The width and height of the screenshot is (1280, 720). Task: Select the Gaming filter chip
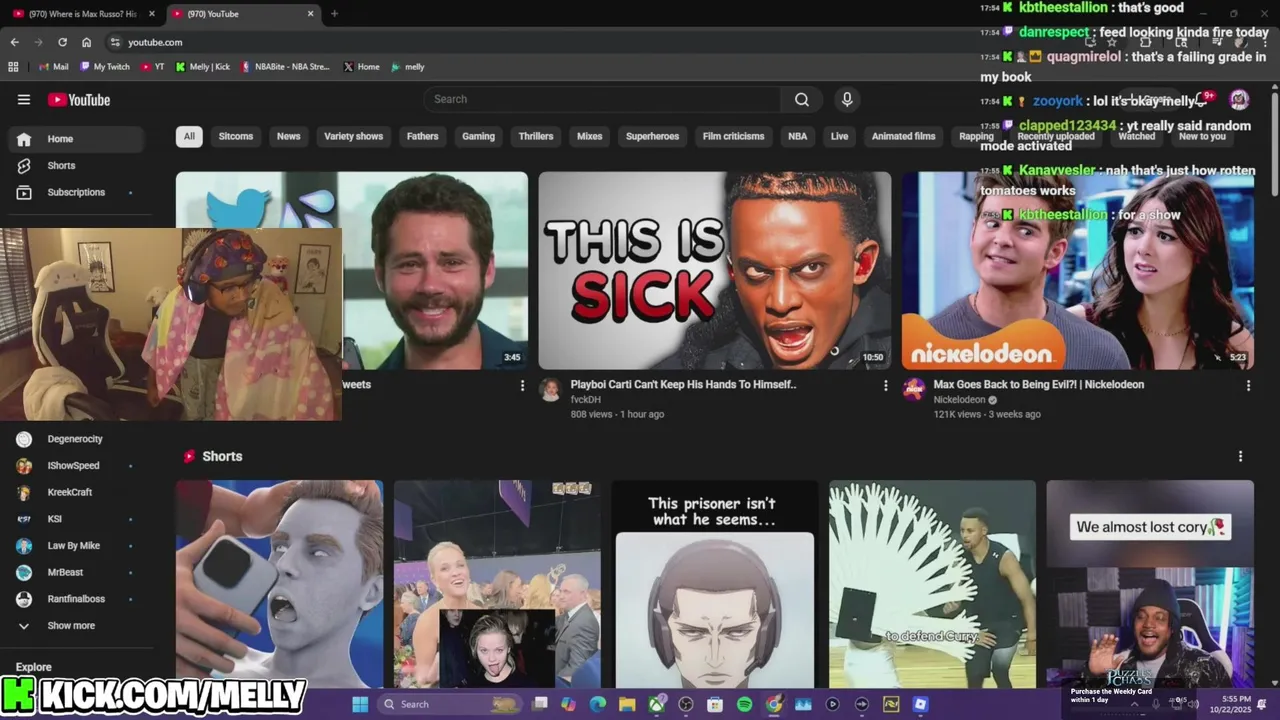tap(478, 136)
